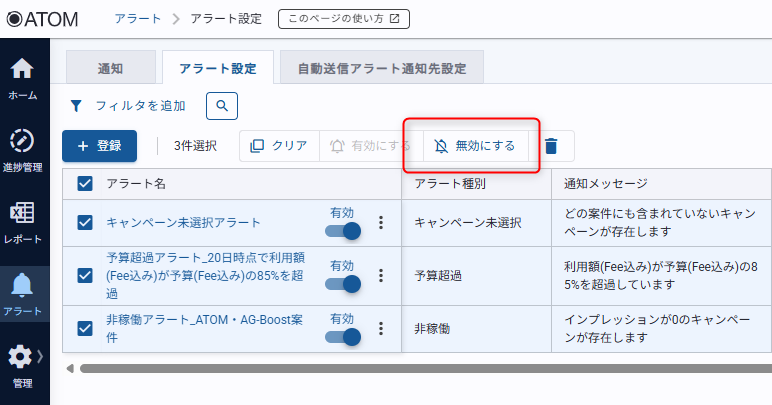Expand the 管理 sidebar menu chevron
This screenshot has height=405, width=772.
click(40, 356)
